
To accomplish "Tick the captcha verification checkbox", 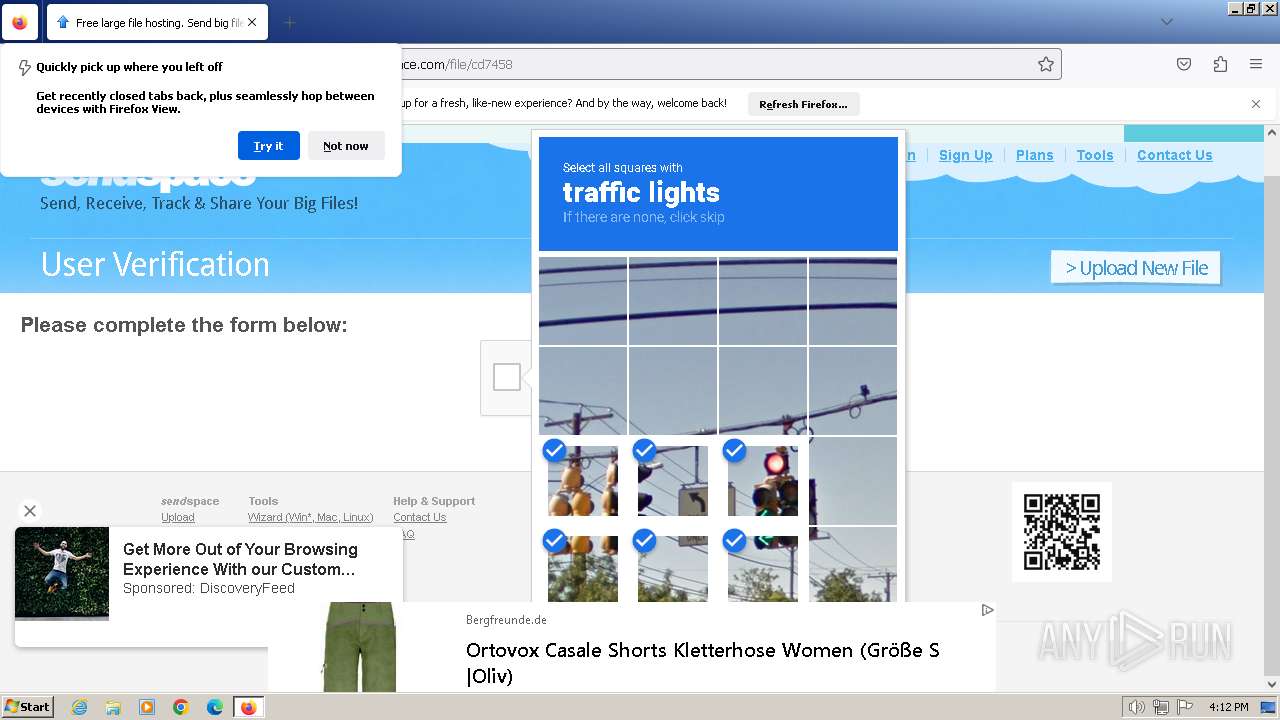I will (507, 377).
